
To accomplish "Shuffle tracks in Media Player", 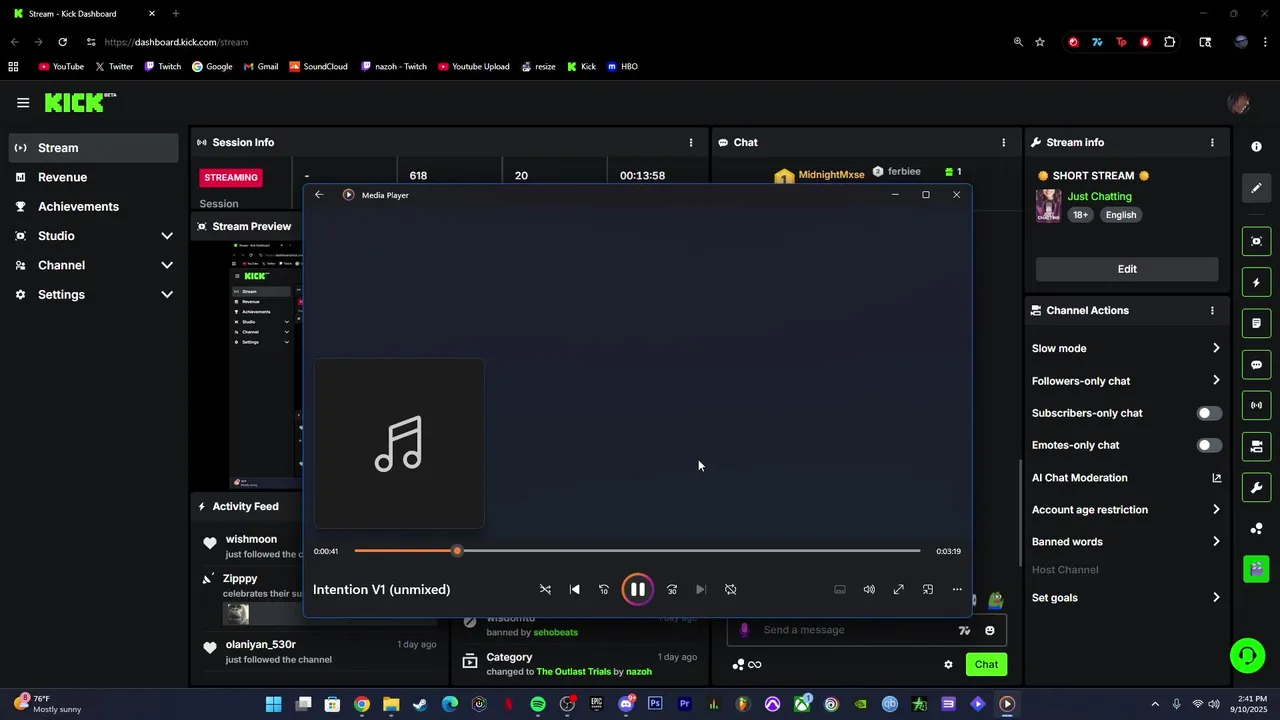I will (x=545, y=590).
